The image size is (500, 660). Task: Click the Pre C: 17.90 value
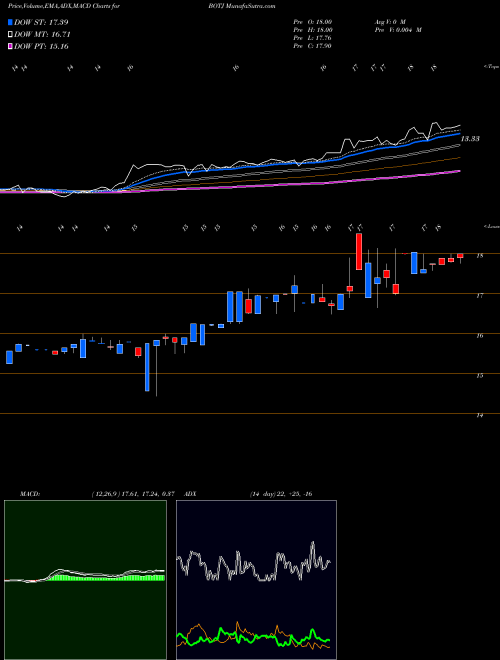coord(313,46)
